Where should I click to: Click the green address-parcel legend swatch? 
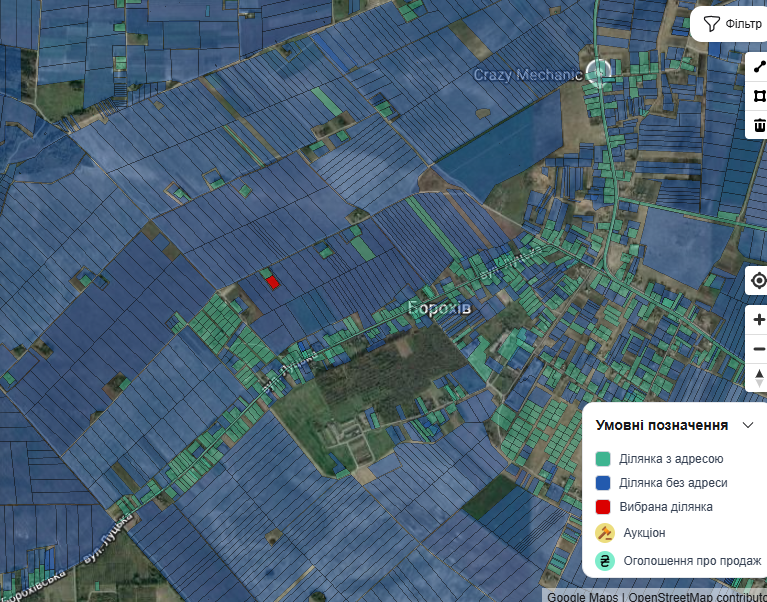point(603,459)
